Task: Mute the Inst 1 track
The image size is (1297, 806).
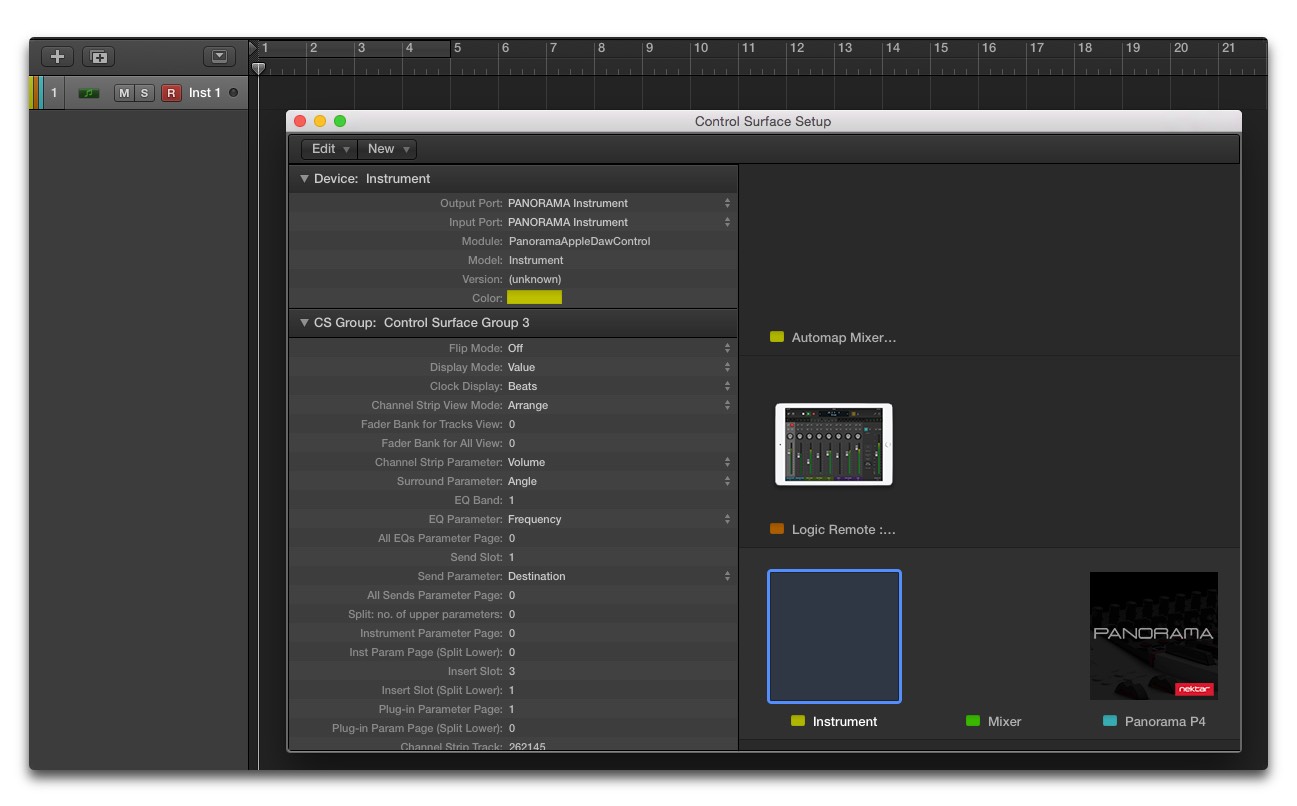Action: (124, 93)
